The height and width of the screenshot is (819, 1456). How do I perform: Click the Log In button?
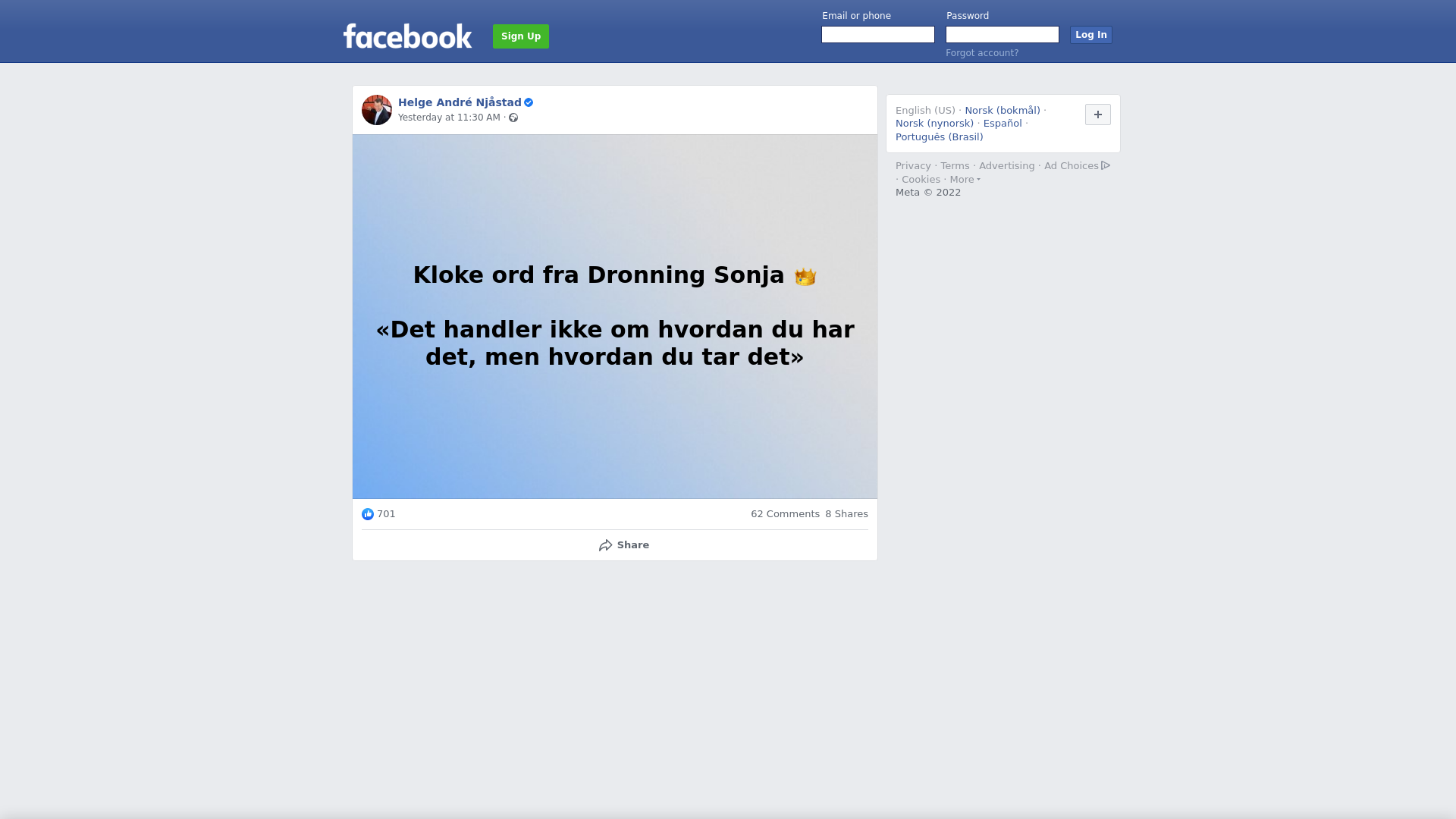(1091, 35)
